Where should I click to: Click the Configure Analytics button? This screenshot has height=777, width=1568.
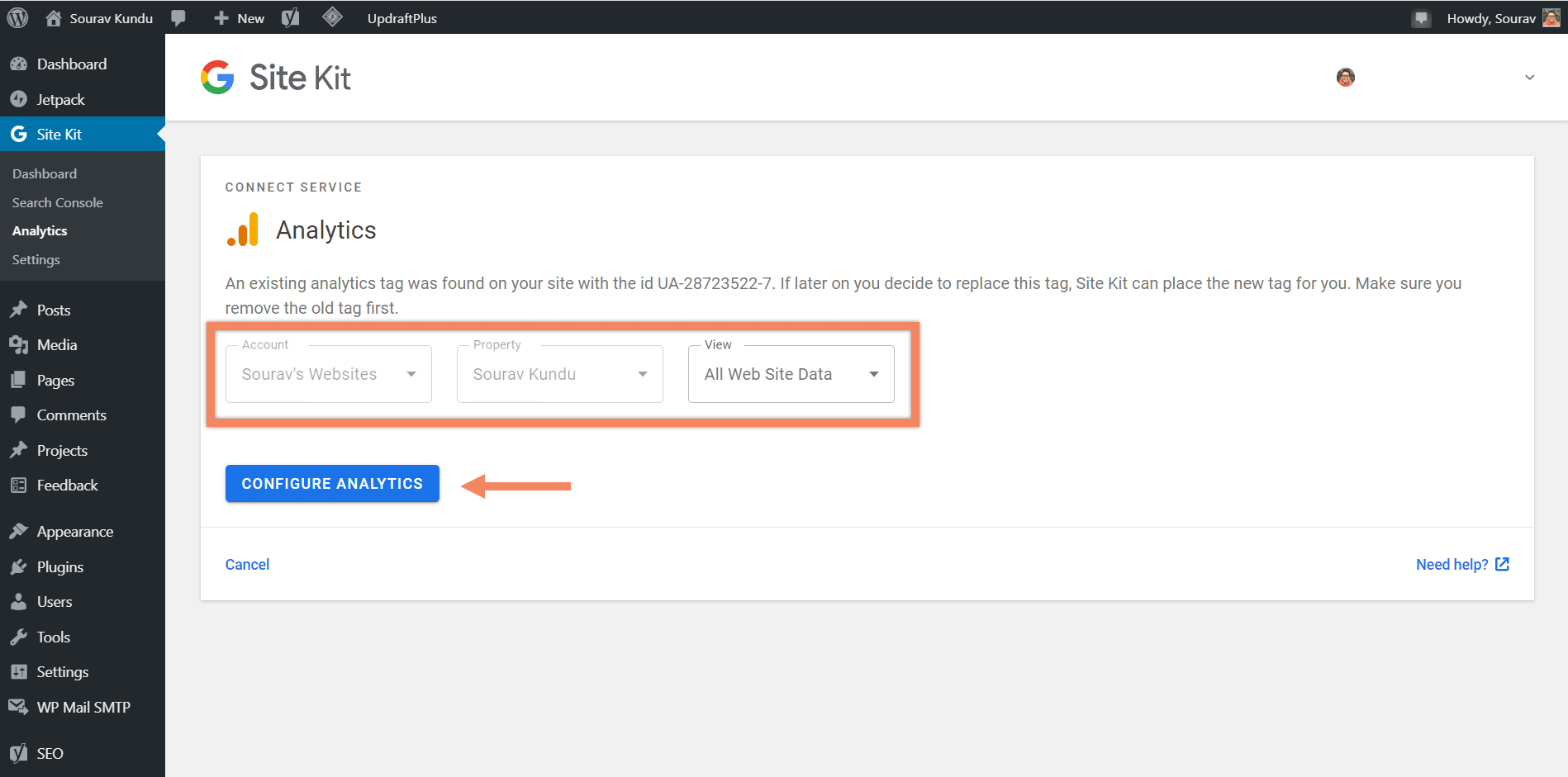tap(332, 484)
